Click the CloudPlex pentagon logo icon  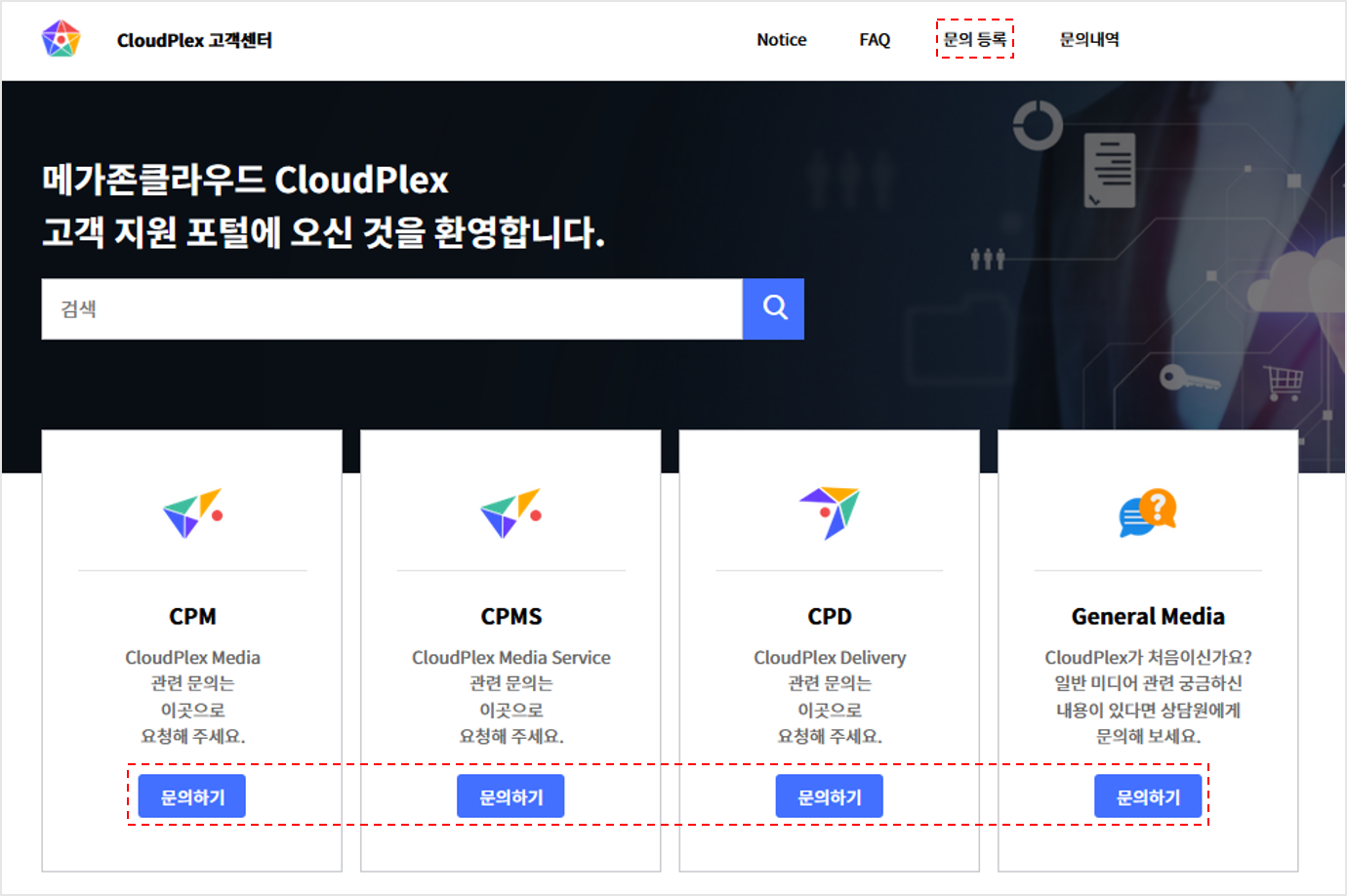(x=61, y=40)
